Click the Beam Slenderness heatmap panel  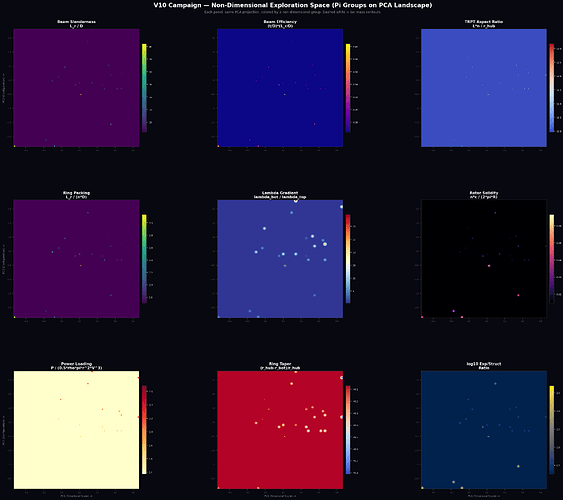point(76,88)
